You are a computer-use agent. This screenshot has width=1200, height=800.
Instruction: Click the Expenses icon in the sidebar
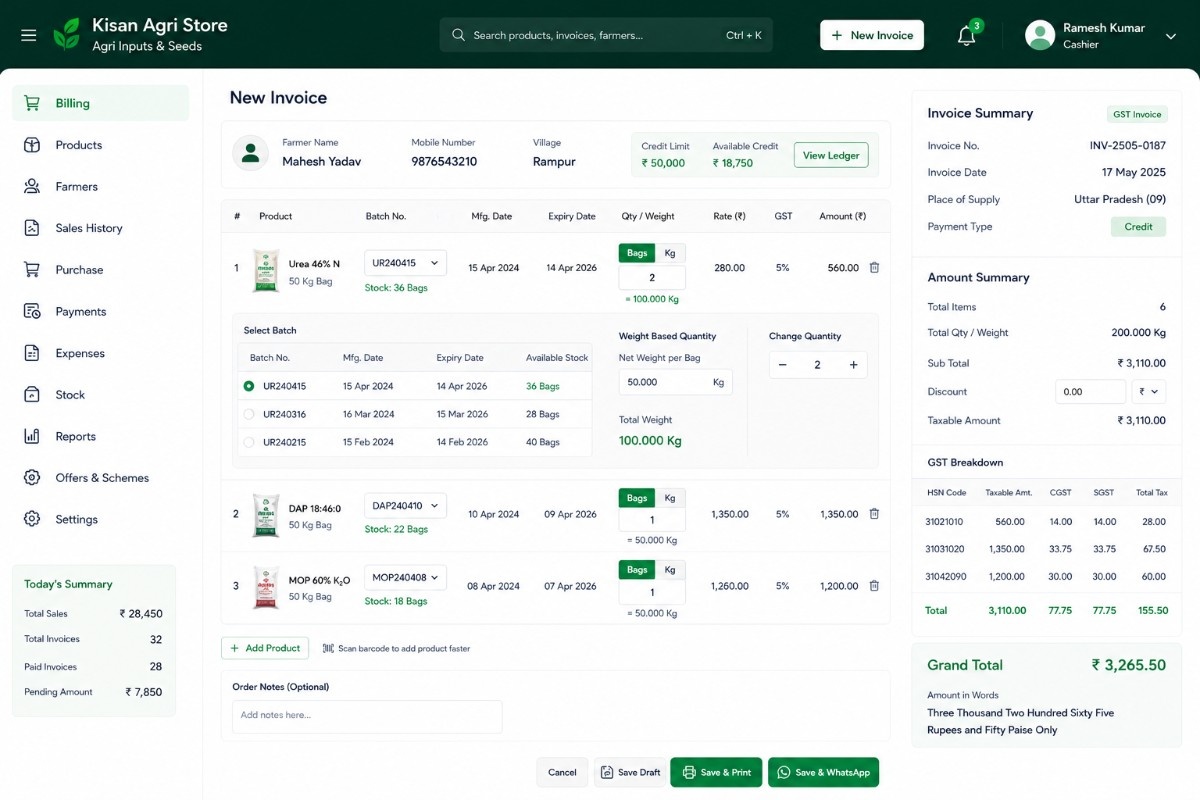pyautogui.click(x=32, y=353)
